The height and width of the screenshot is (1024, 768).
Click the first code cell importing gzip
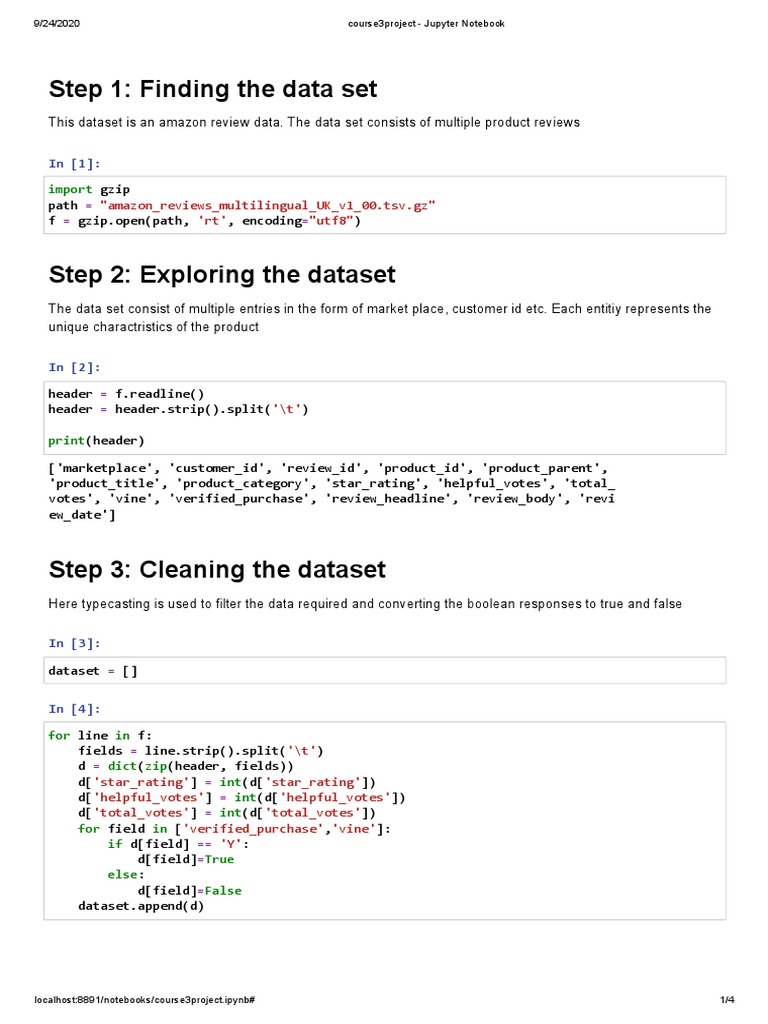(385, 205)
